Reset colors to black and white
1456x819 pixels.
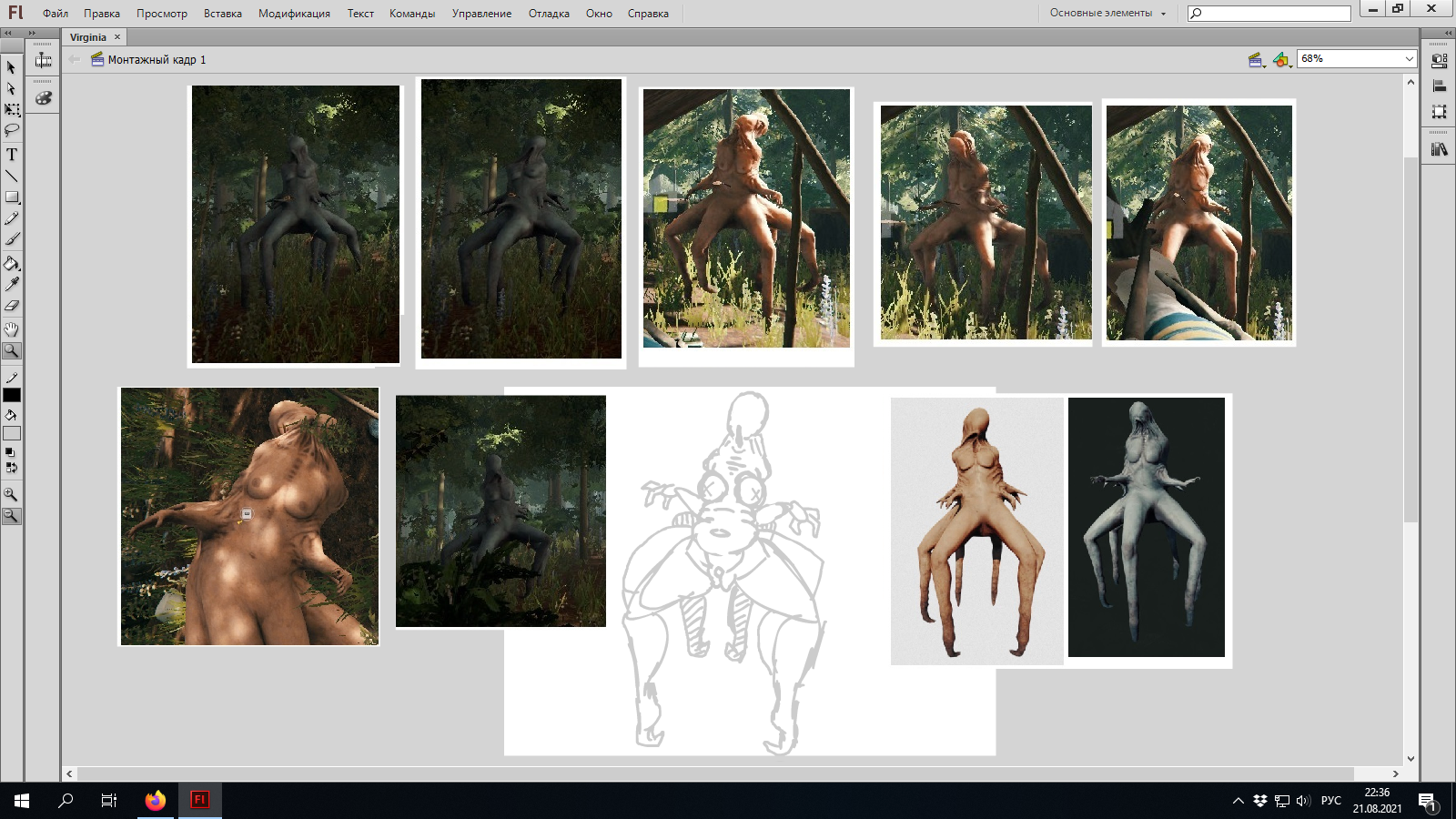10,451
